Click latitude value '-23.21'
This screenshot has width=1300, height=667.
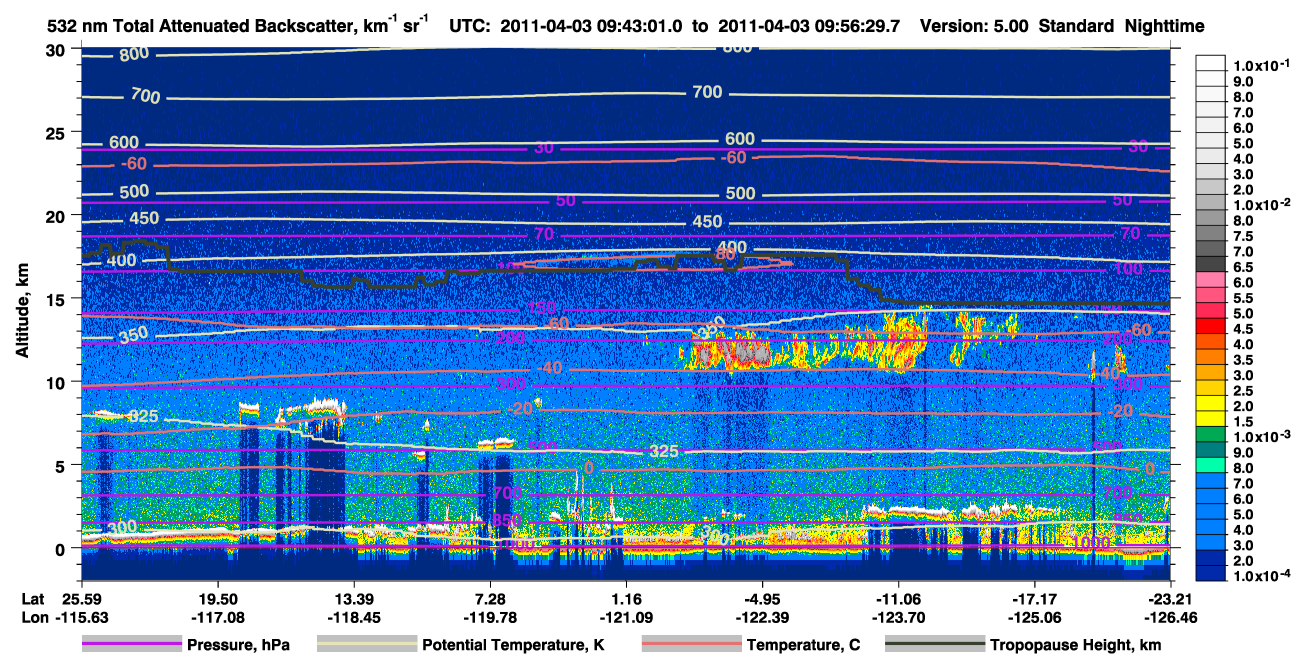(x=1170, y=598)
